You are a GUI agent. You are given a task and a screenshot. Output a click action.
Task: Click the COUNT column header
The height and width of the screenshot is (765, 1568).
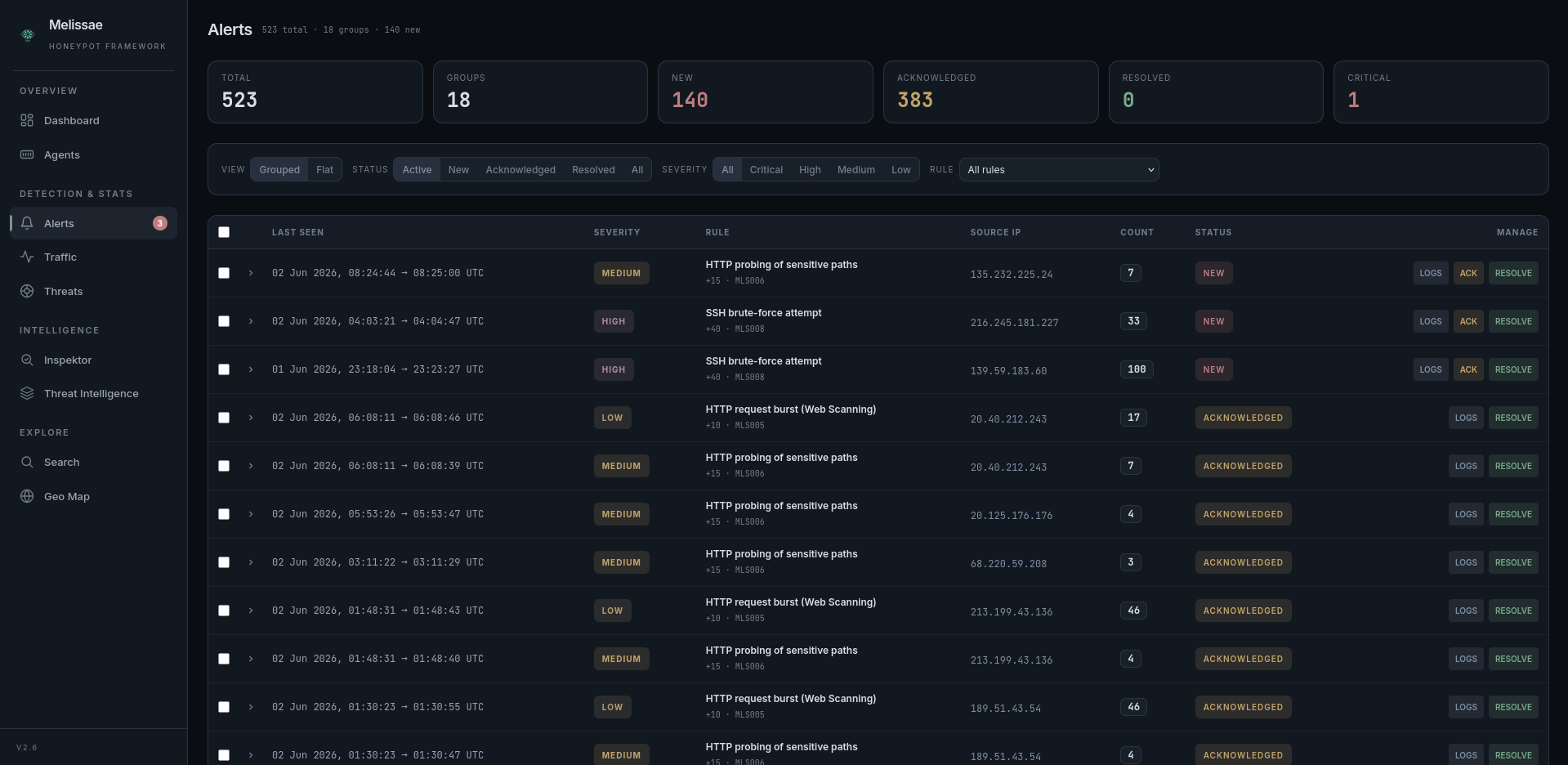[x=1137, y=232]
